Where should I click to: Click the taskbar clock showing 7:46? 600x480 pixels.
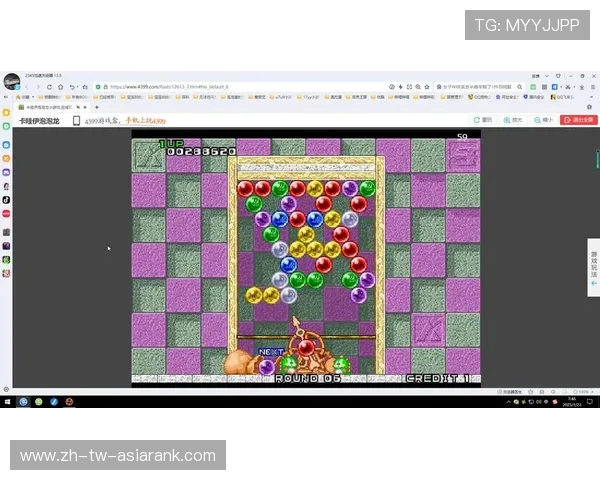click(575, 402)
